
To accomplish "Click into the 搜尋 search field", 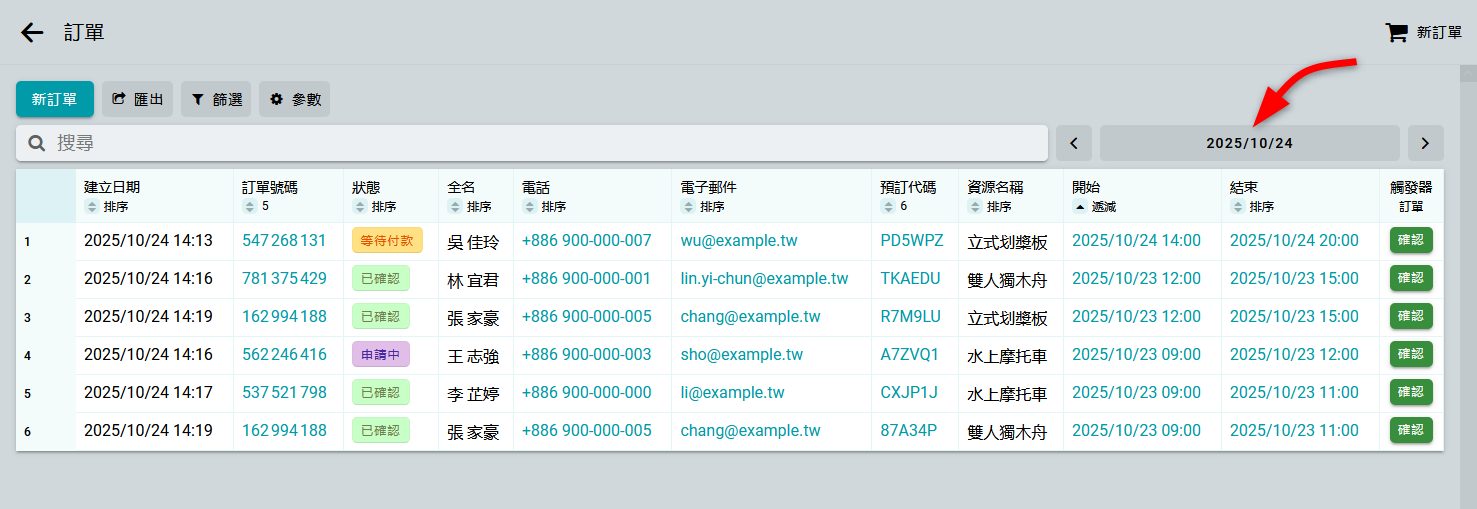I will coord(540,143).
